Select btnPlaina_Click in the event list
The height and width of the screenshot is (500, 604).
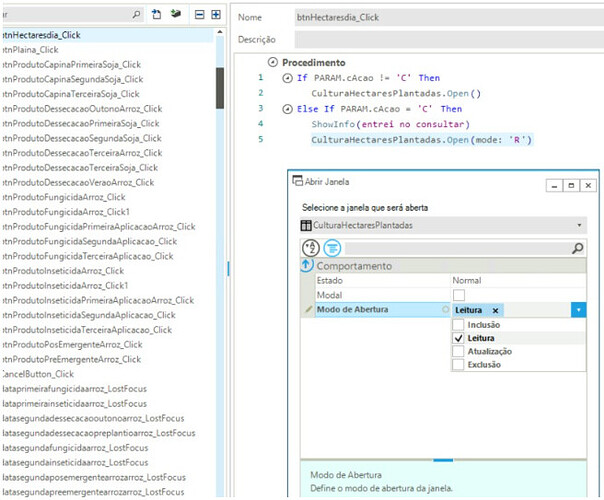29,49
